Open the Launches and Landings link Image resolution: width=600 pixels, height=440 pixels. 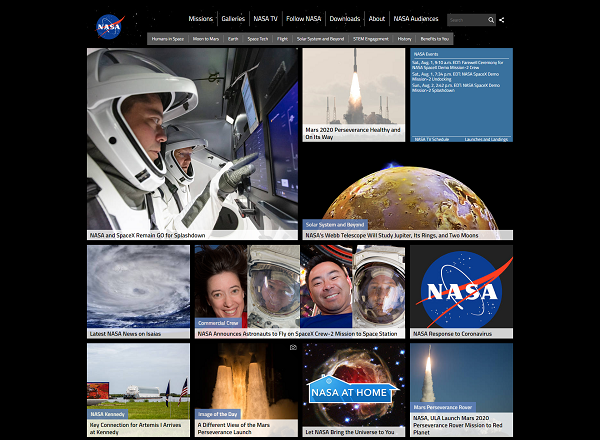[x=486, y=139]
